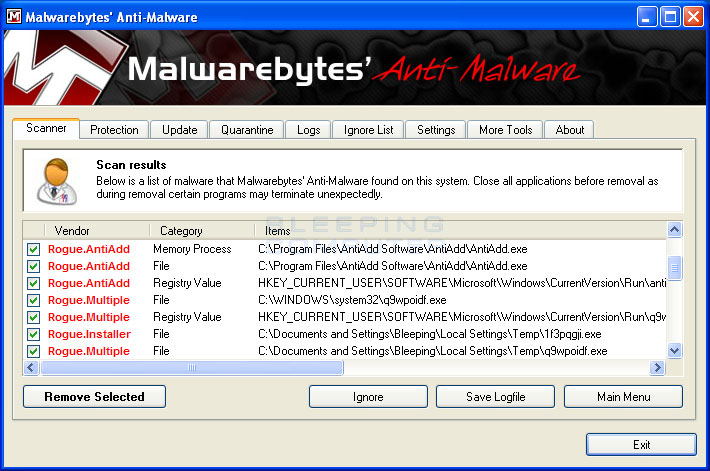Minimize the Malwarebytes window
Viewport: 710px width, 471px height.
[647, 17]
